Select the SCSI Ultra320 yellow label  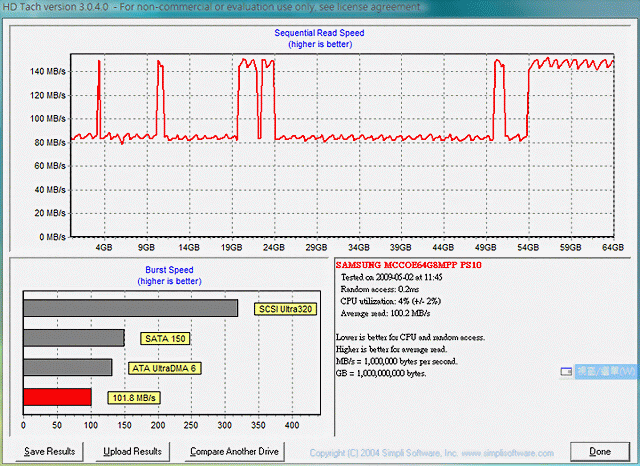tap(285, 309)
